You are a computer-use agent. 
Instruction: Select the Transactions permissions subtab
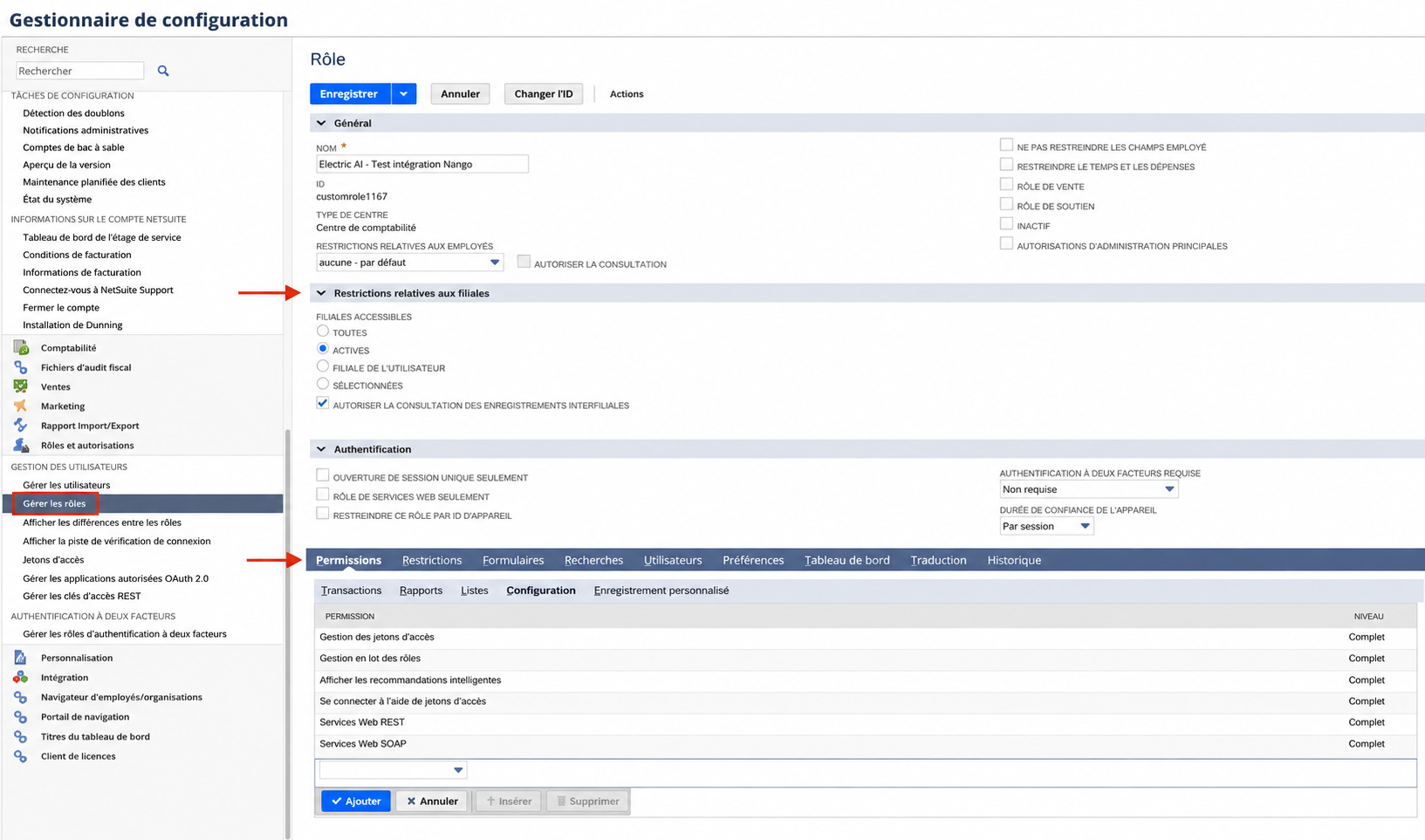(x=351, y=591)
